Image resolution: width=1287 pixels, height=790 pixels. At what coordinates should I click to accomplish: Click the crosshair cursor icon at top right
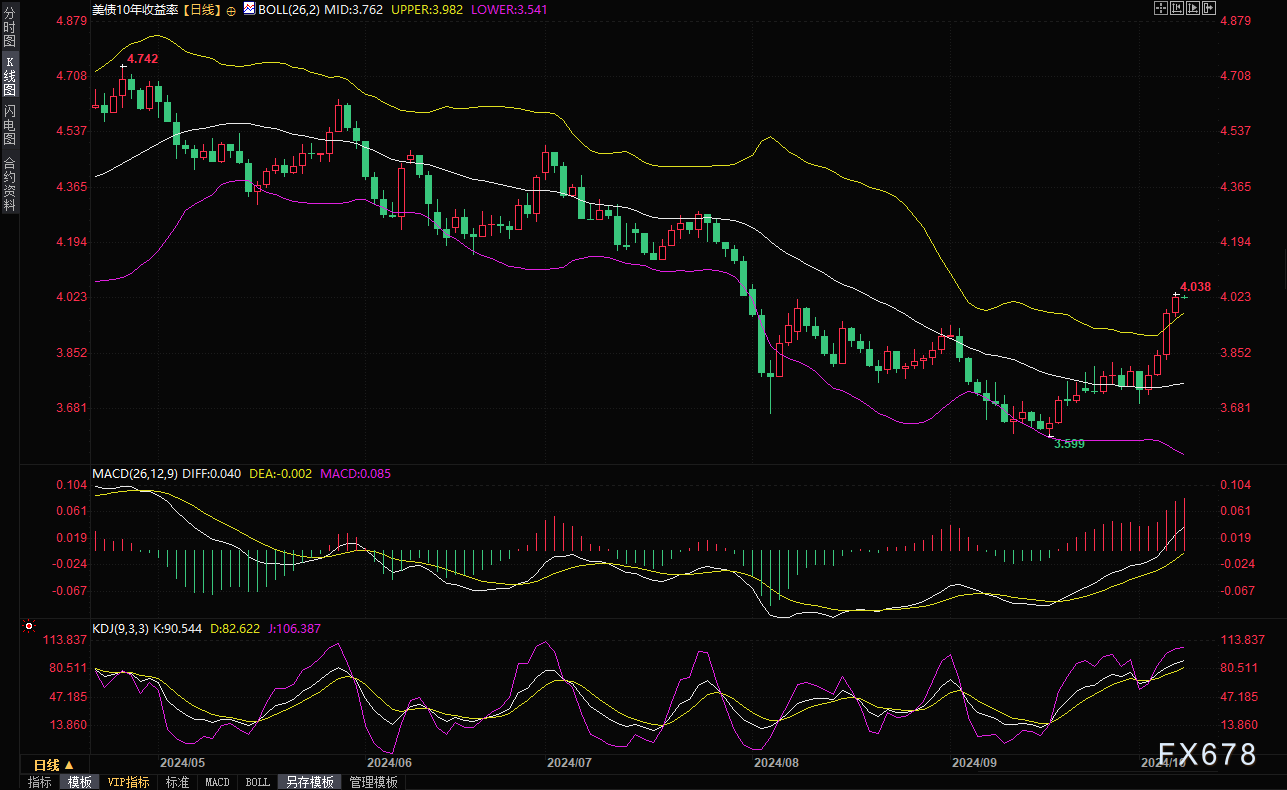click(1160, 8)
